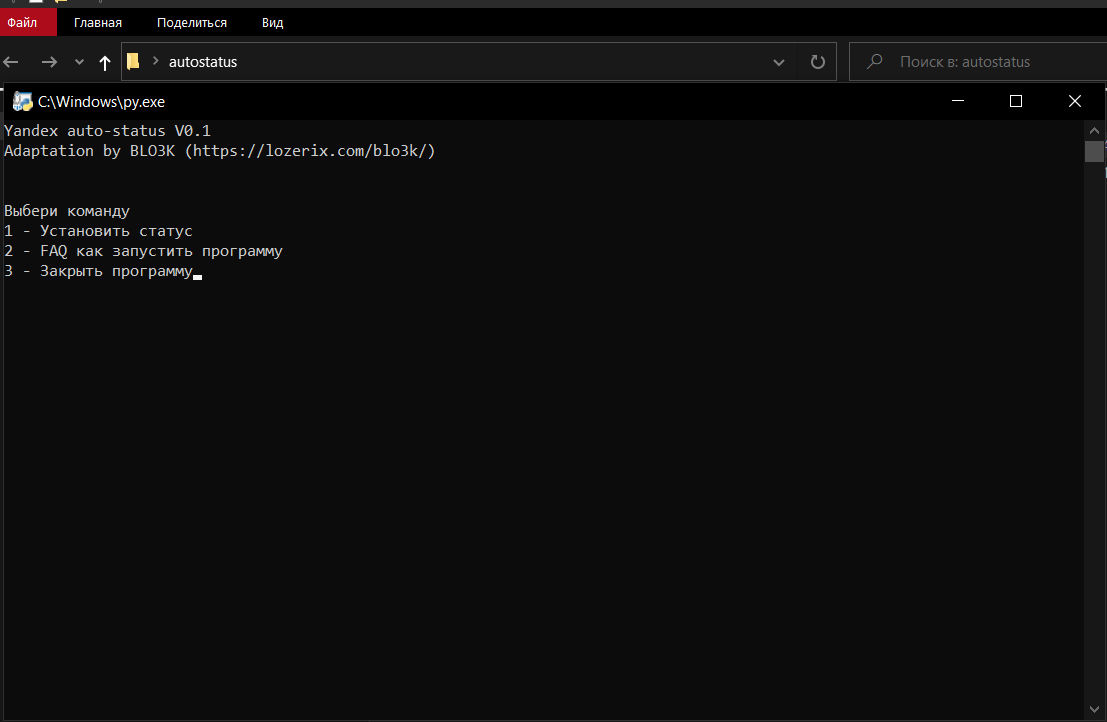Click the console scrollbar down arrow

1094,709
